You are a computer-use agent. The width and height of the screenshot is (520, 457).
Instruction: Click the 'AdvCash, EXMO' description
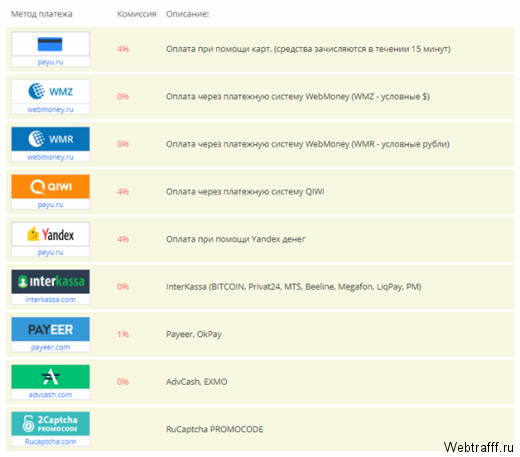point(197,382)
